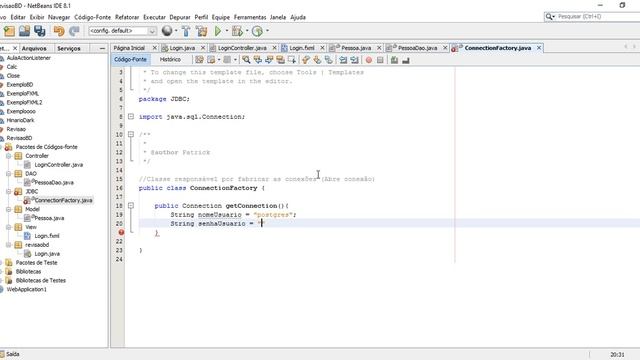640x360 pixels.
Task: Click the Shift Line Right editor icon
Action: (354, 60)
